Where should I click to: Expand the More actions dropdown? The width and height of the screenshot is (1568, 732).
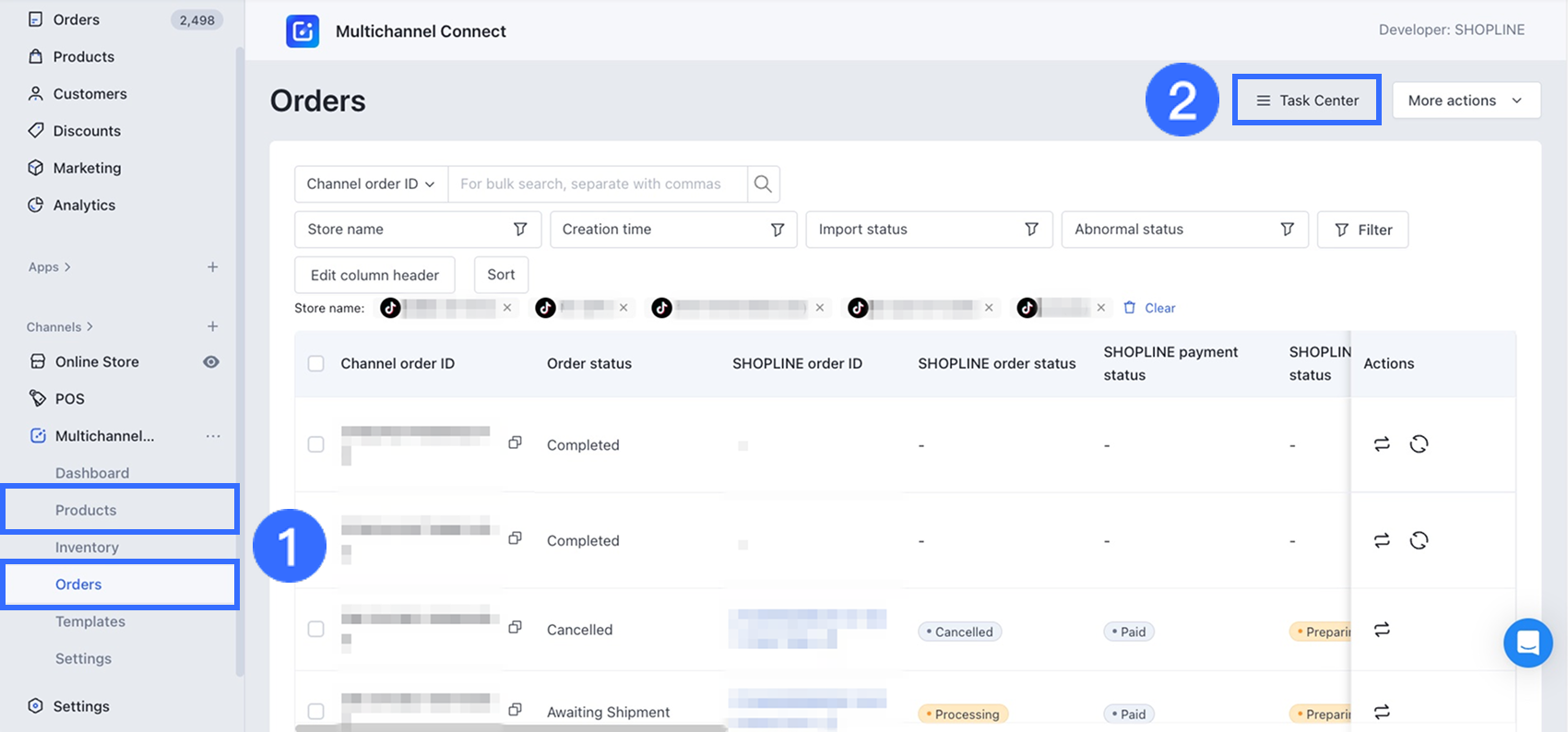point(1466,100)
